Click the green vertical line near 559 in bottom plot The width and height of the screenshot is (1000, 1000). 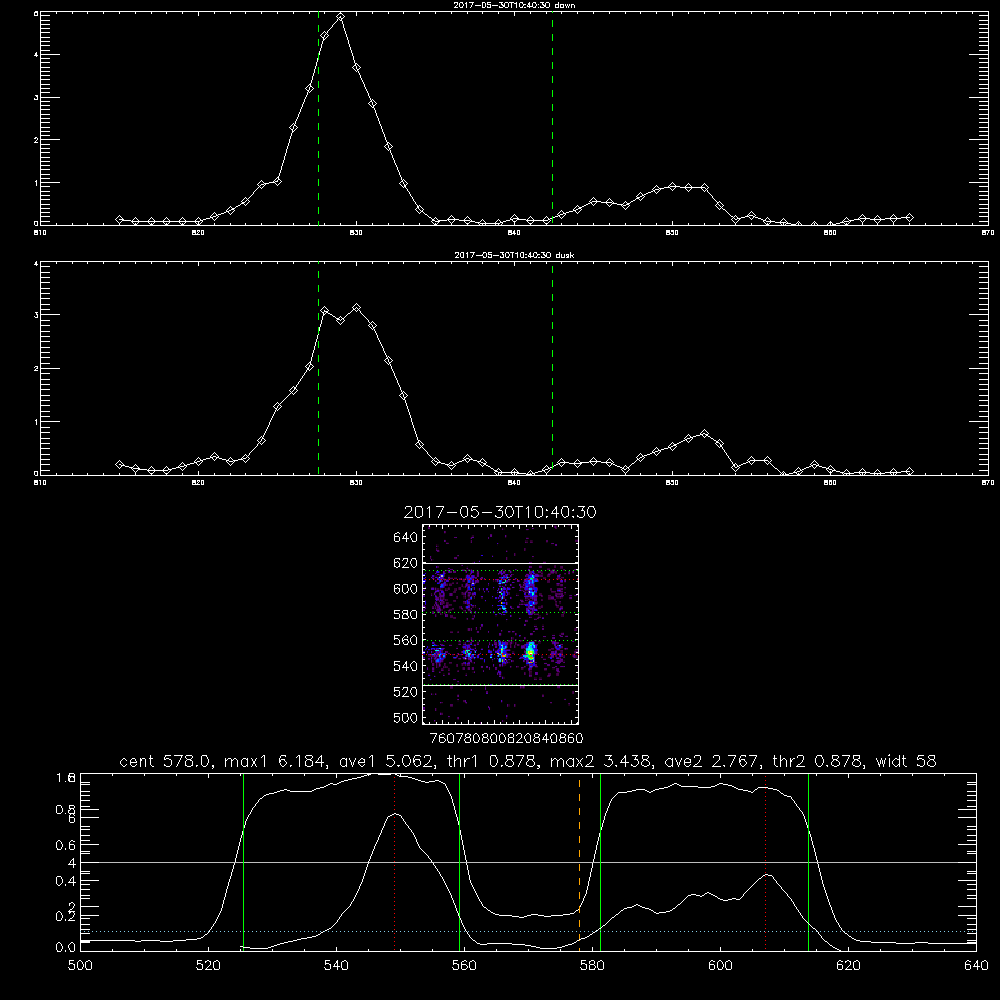[459, 862]
